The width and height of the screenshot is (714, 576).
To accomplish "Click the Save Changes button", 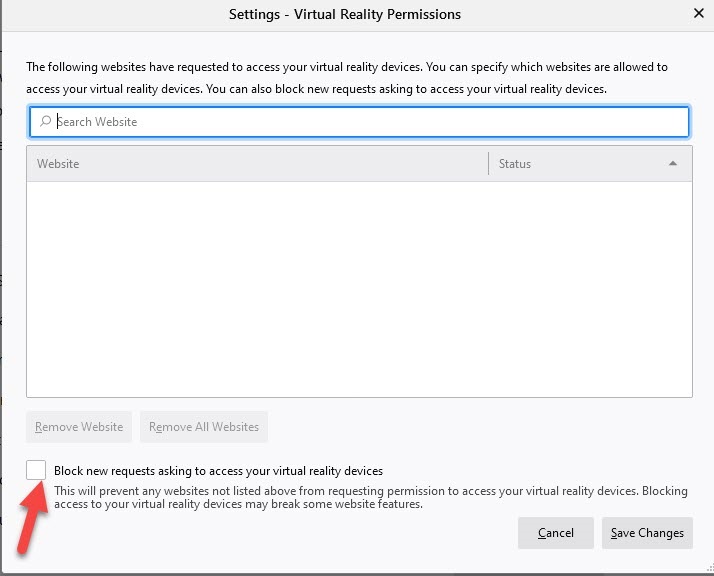I will click(x=647, y=533).
